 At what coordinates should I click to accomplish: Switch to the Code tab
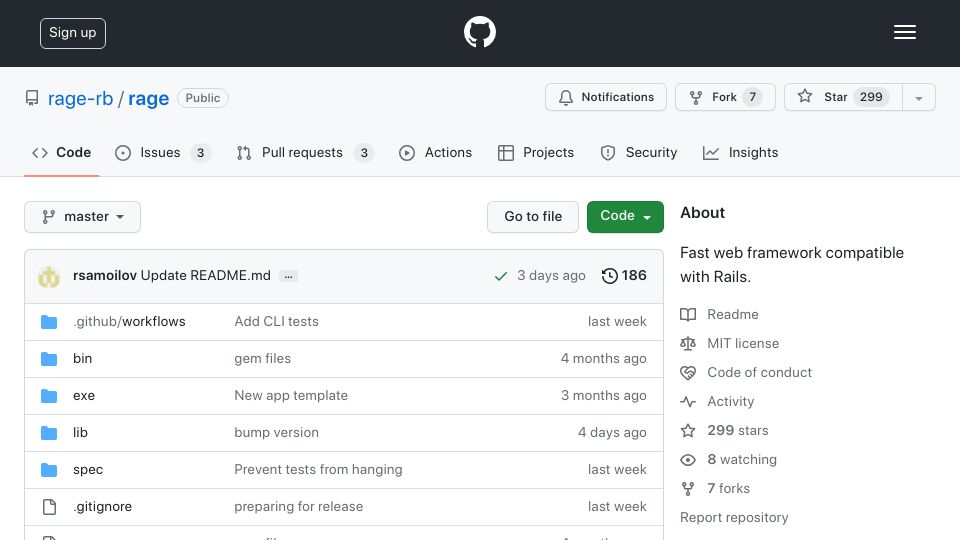[x=61, y=152]
